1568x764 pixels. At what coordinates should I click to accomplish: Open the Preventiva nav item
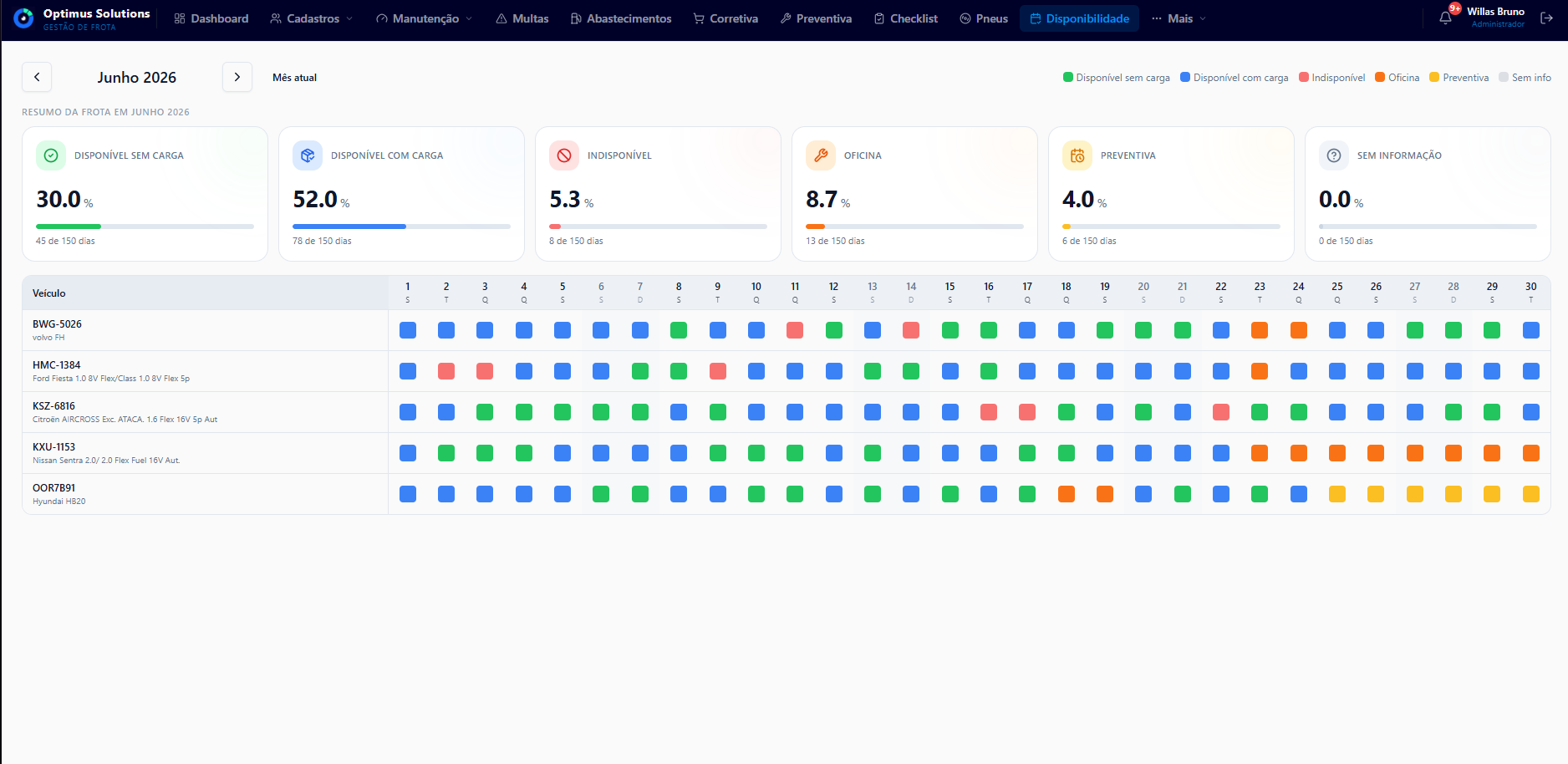(816, 18)
